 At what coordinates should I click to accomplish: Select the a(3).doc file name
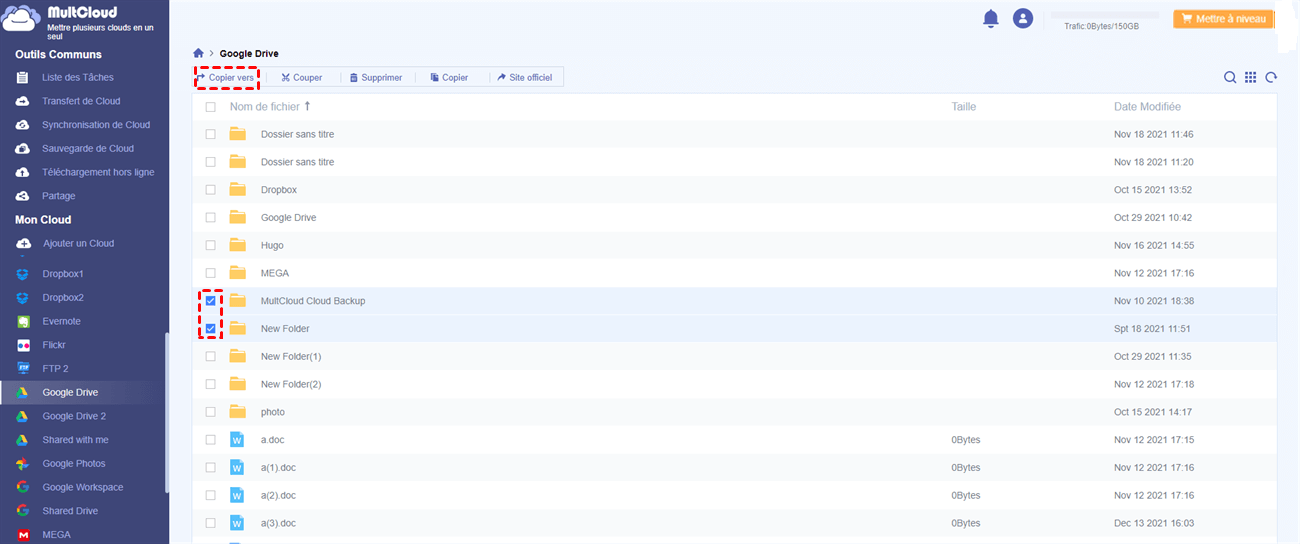pos(278,523)
